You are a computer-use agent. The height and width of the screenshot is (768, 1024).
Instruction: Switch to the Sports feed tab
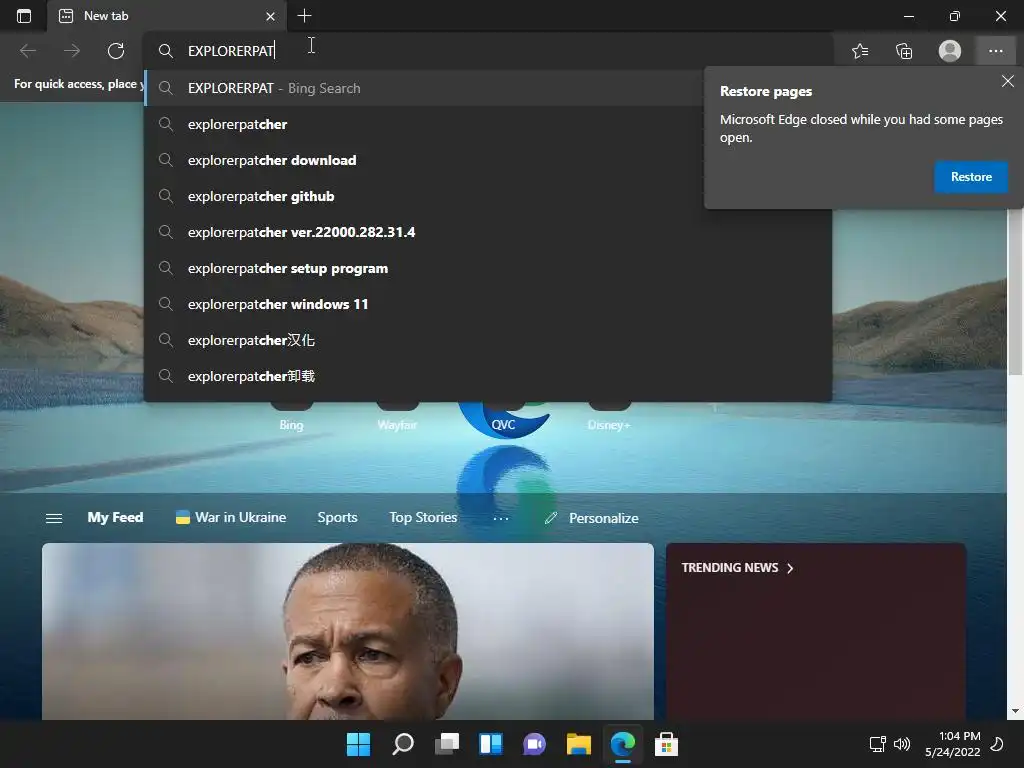pyautogui.click(x=337, y=517)
